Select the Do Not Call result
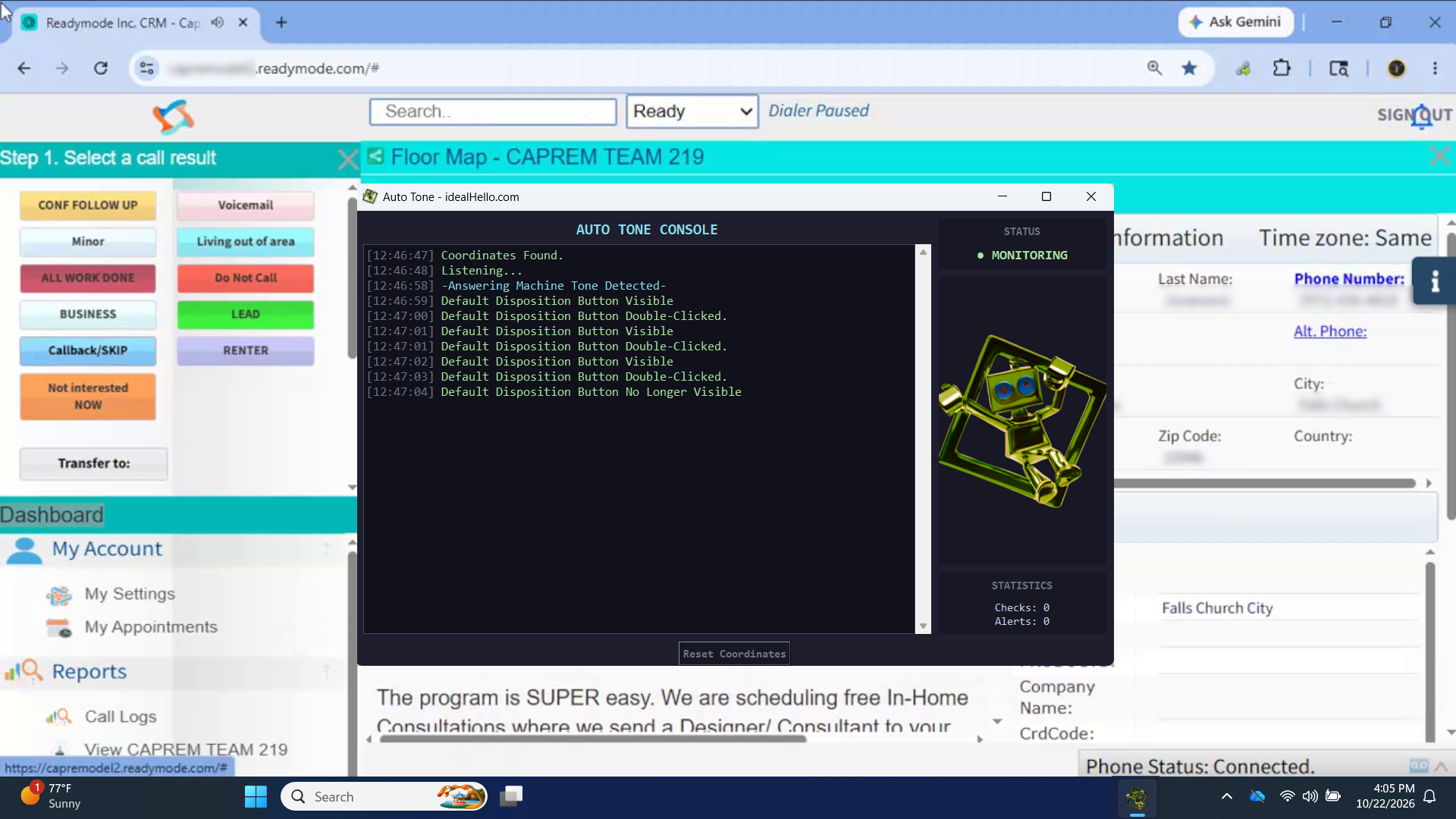 (x=246, y=278)
